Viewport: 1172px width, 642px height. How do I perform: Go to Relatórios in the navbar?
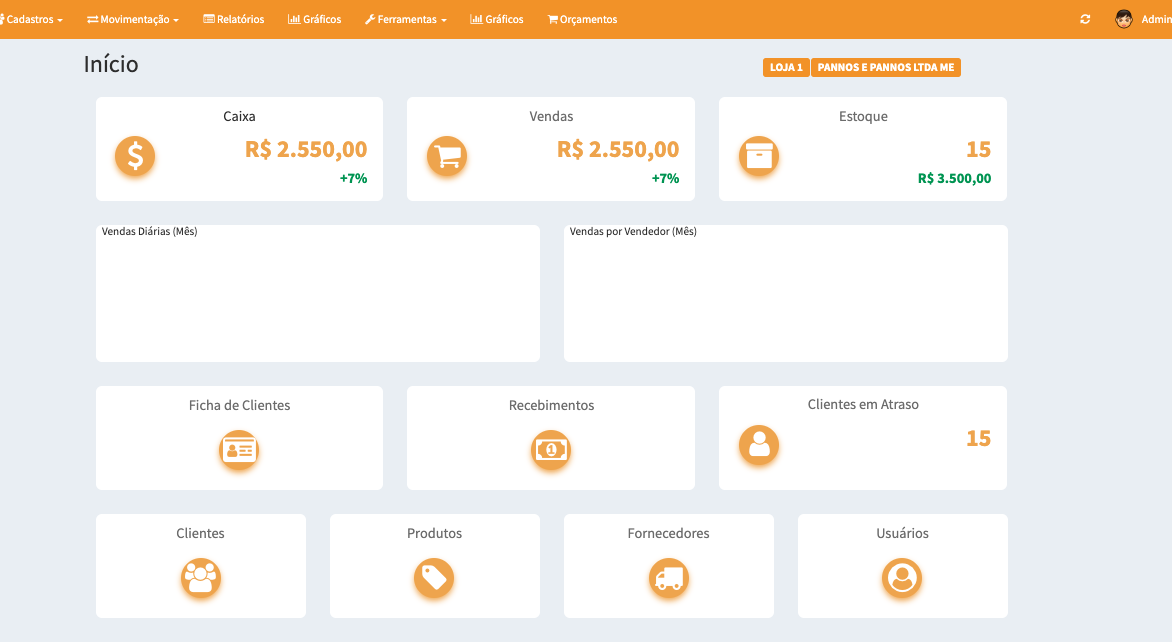(x=234, y=19)
